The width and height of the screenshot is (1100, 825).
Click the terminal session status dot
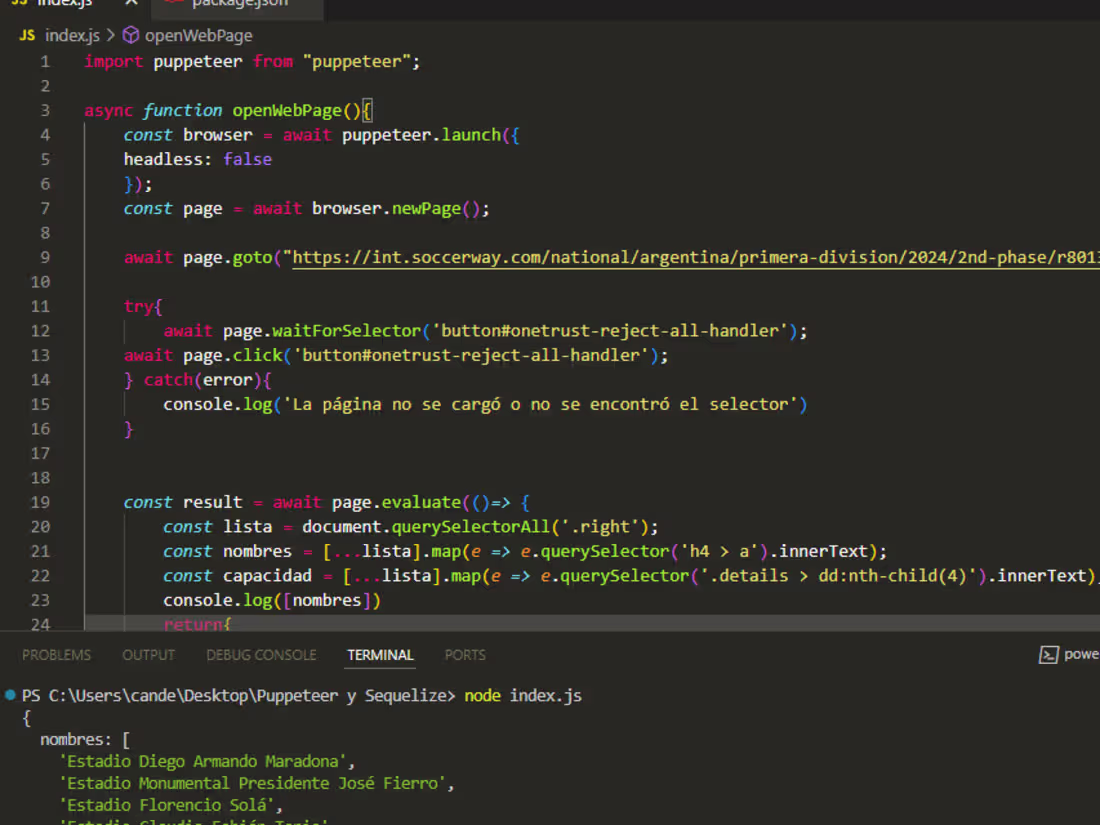click(9, 694)
